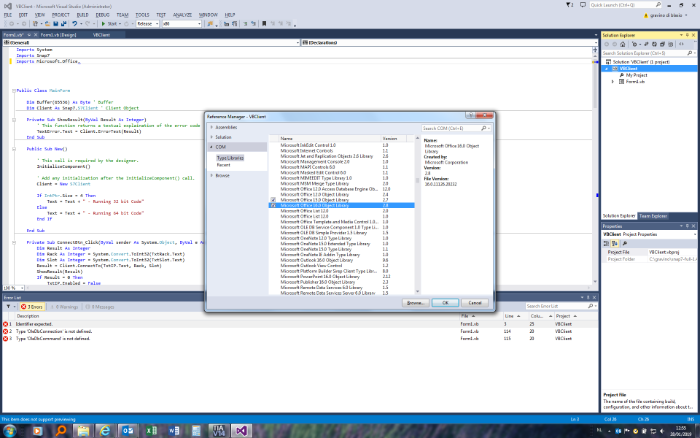The image size is (700, 438).
Task: Open Internet Explorer from the taskbar
Action: click(105, 430)
